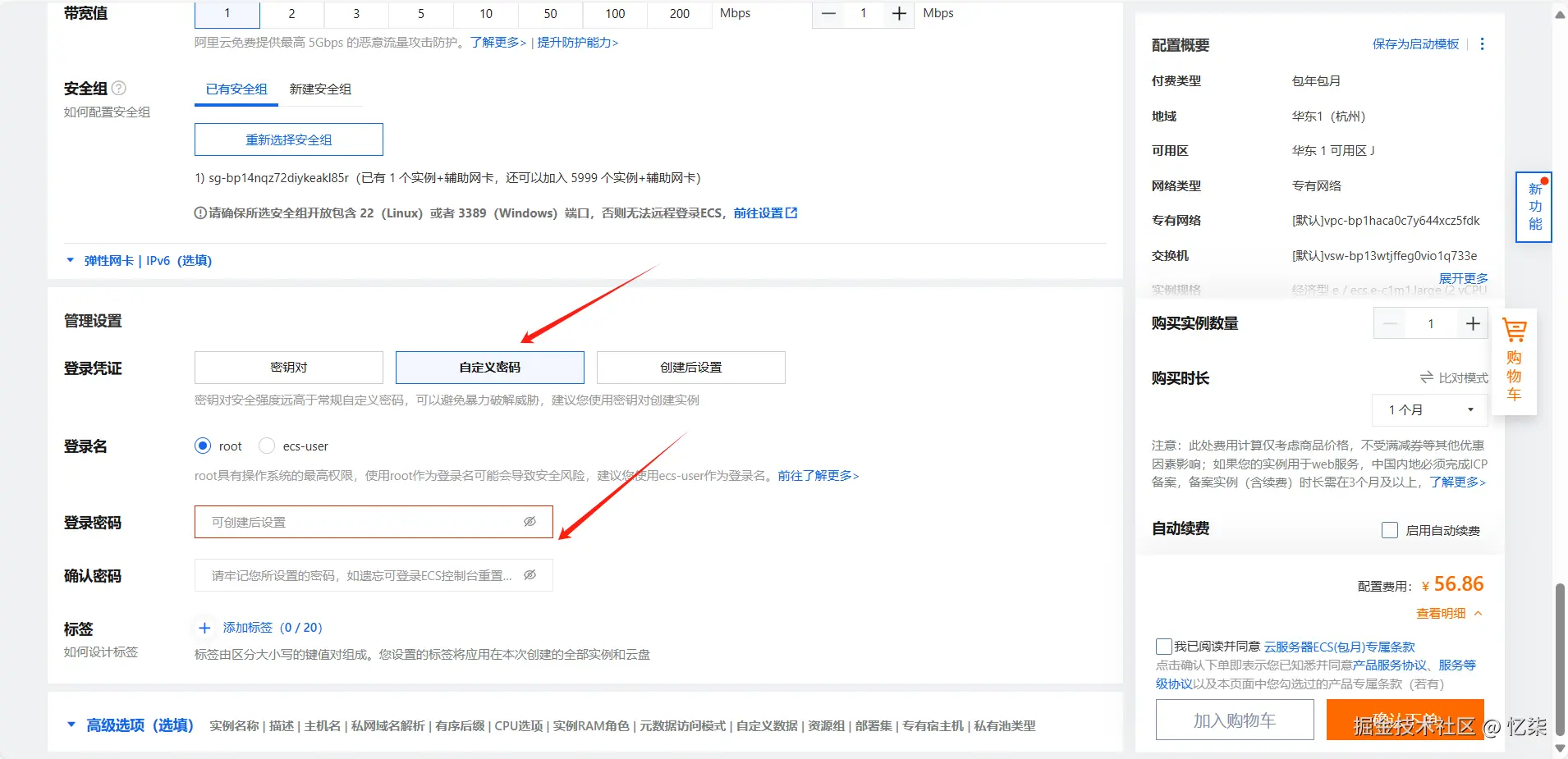The width and height of the screenshot is (1568, 759).
Task: Open the 新功能 side panel
Action: 1534,207
